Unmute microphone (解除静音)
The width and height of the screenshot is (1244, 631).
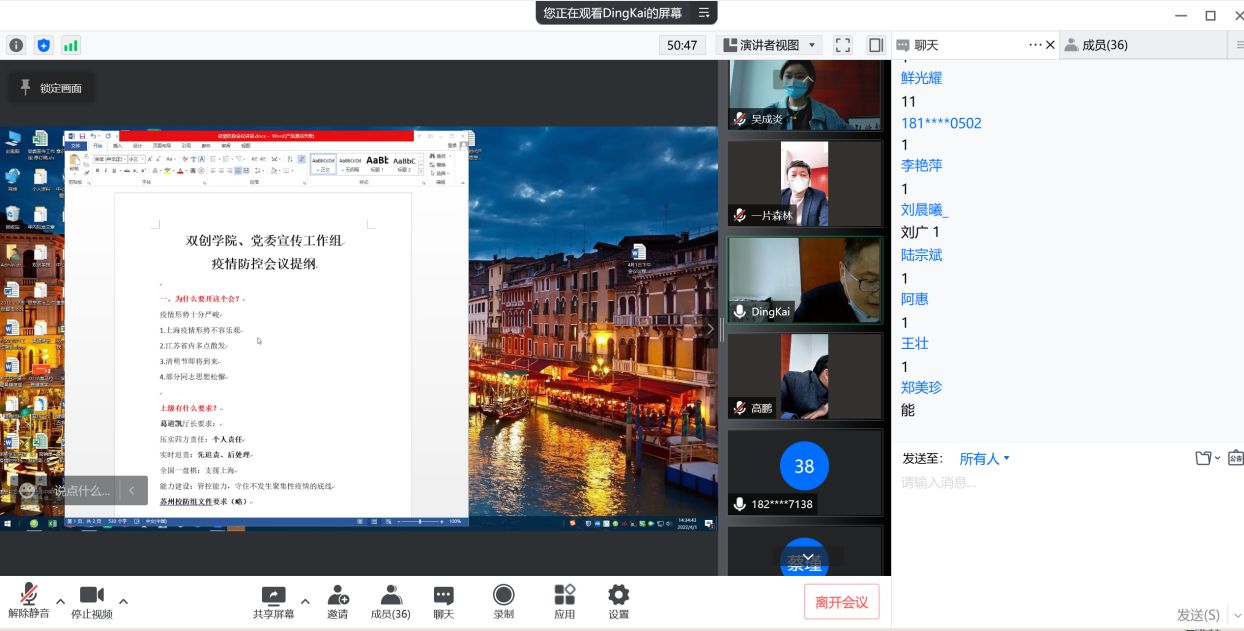(x=29, y=602)
